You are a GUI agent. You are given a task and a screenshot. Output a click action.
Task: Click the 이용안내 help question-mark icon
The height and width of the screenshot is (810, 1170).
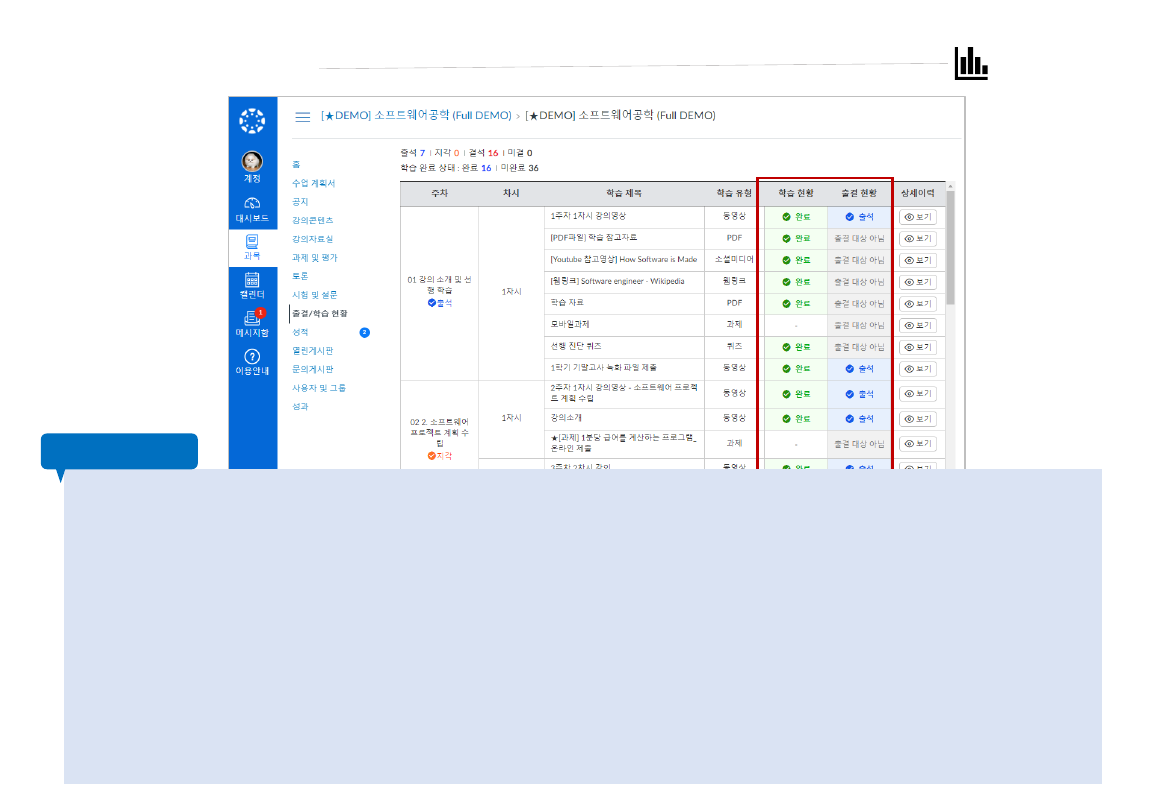coord(251,355)
